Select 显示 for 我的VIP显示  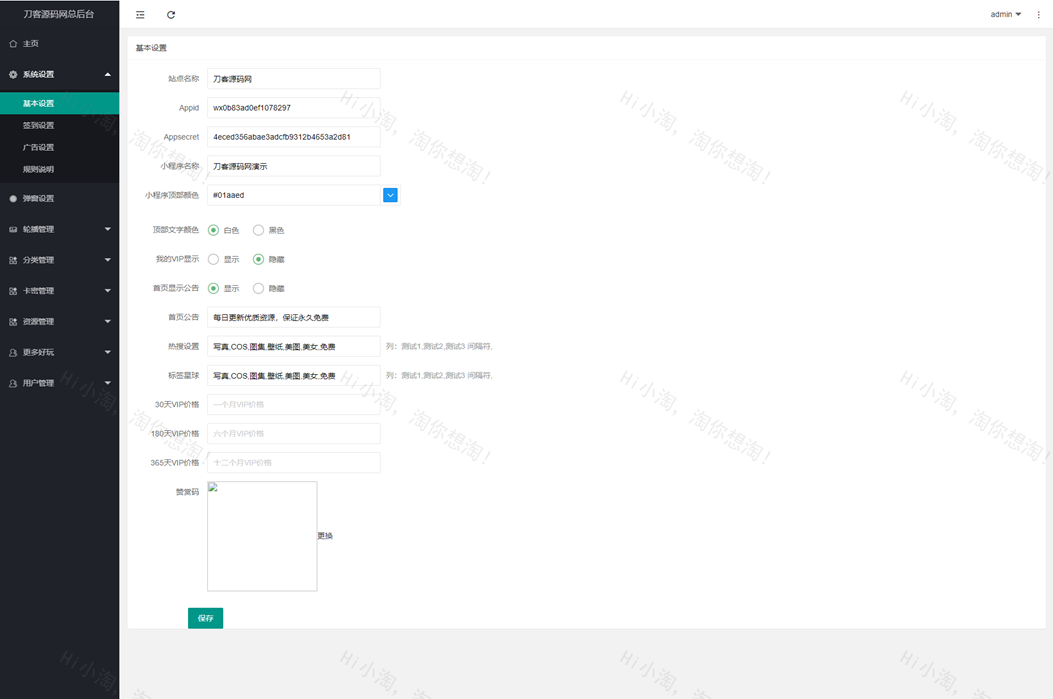pyautogui.click(x=214, y=260)
